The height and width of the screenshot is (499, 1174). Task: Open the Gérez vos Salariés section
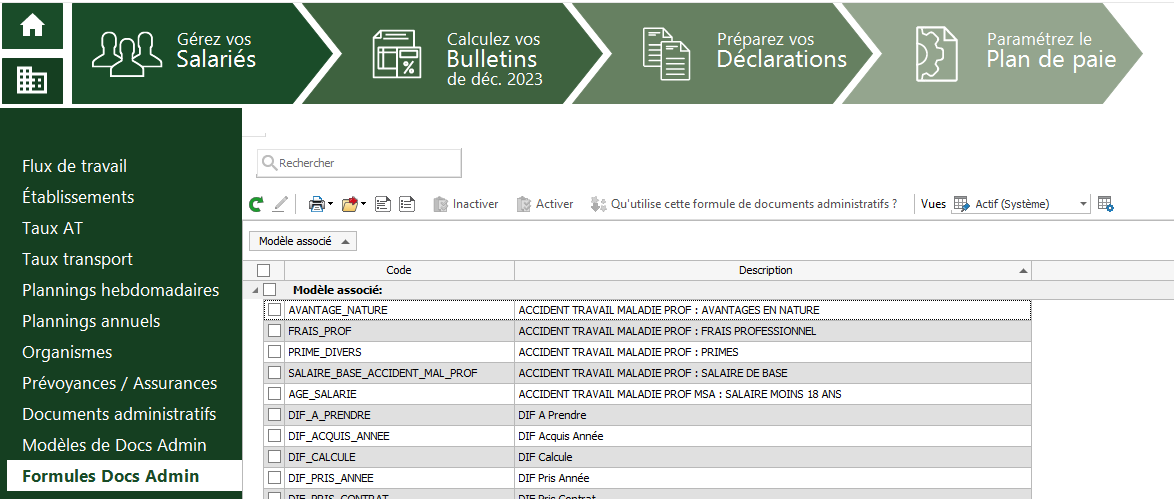[203, 53]
